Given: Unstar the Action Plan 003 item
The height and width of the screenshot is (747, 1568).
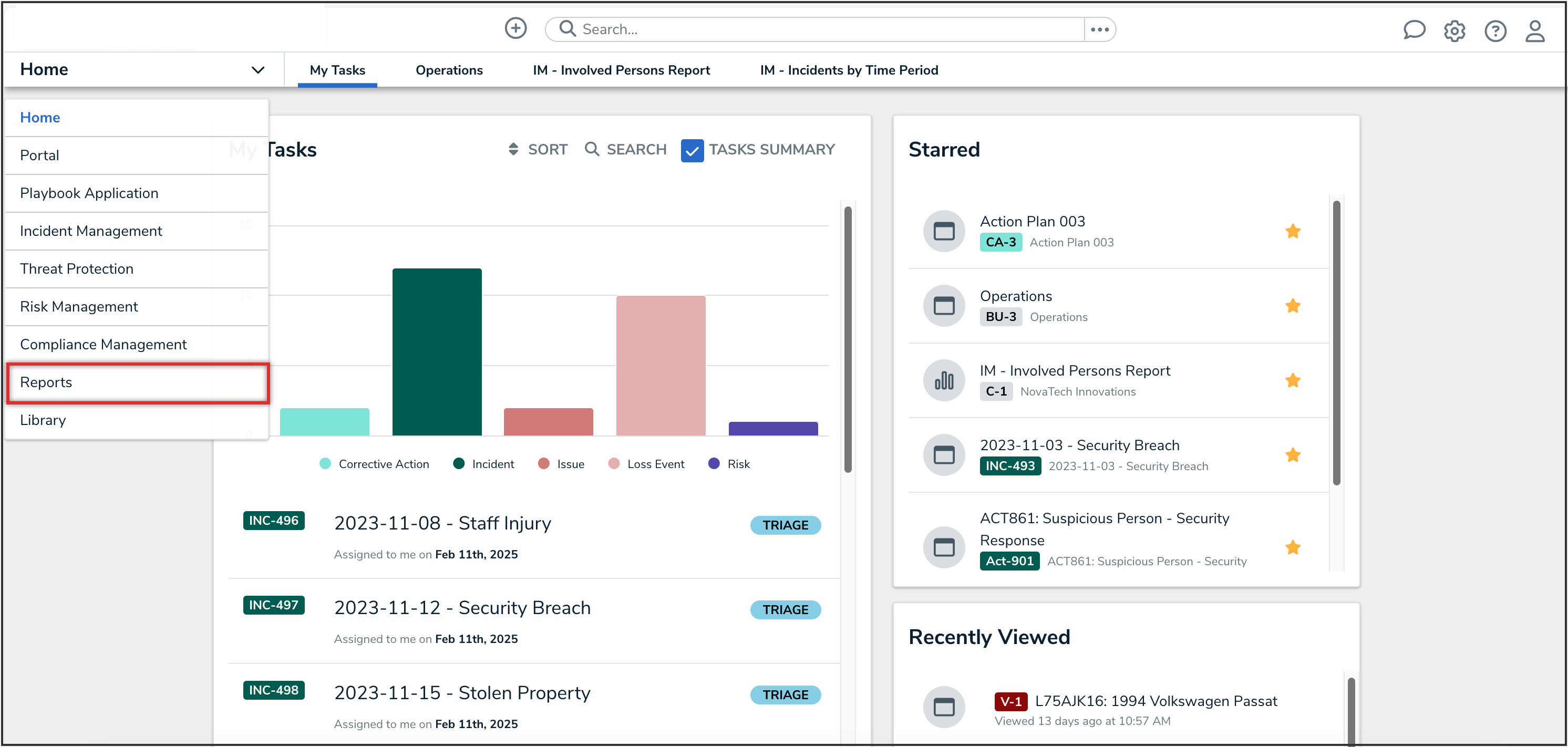Looking at the screenshot, I should 1292,231.
